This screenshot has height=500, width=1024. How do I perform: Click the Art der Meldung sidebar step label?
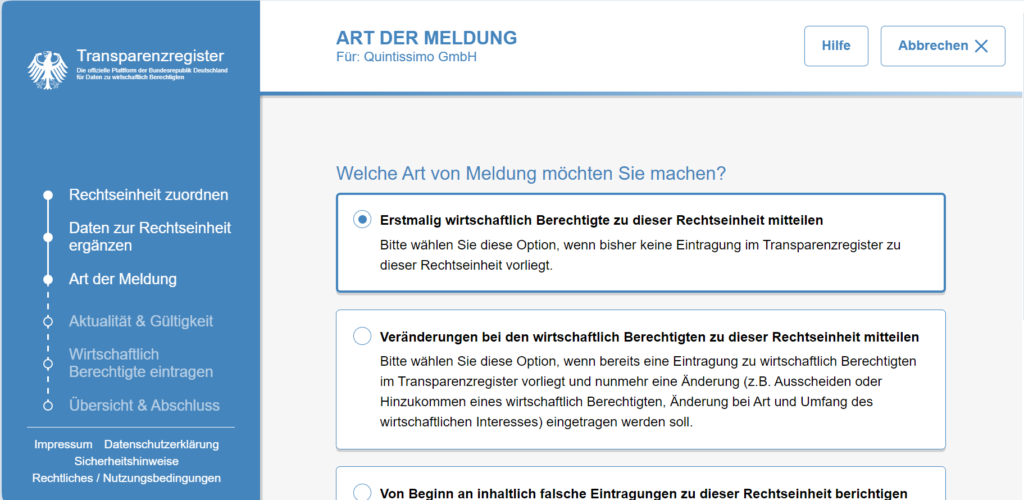click(122, 279)
